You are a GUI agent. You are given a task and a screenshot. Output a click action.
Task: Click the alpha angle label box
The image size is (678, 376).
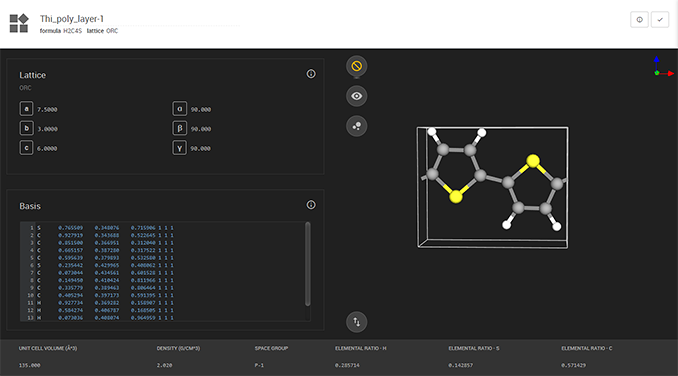[x=179, y=108]
